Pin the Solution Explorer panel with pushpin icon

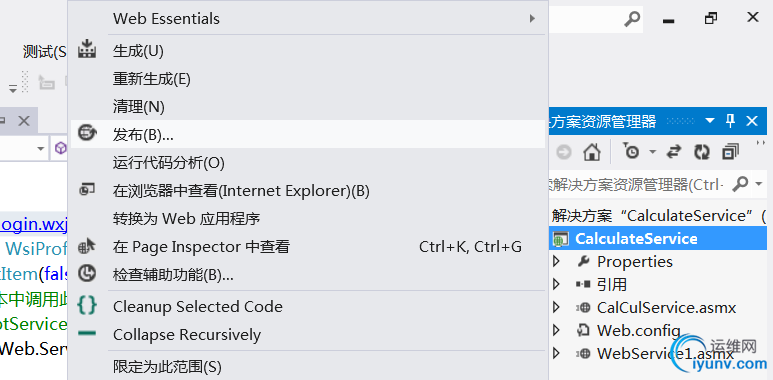731,121
